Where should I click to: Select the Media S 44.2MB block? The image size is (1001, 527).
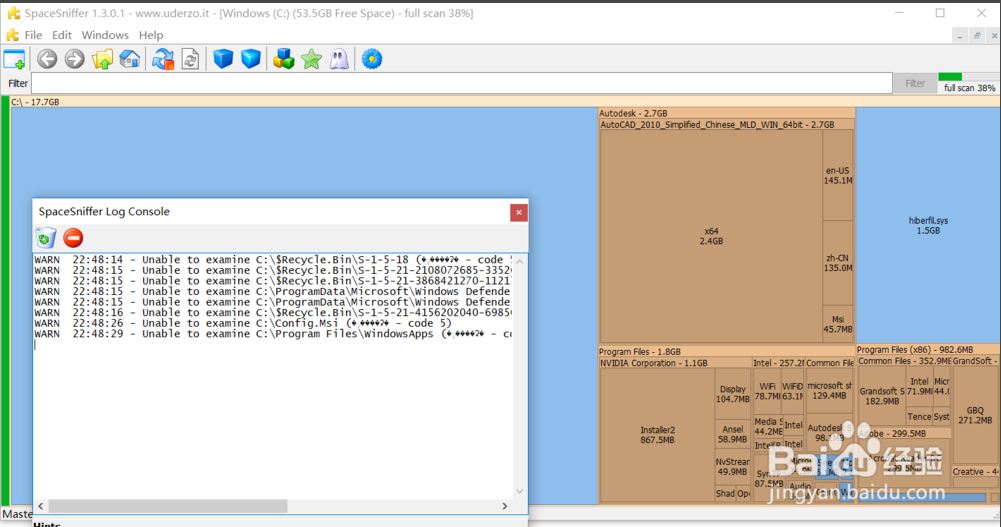(768, 426)
